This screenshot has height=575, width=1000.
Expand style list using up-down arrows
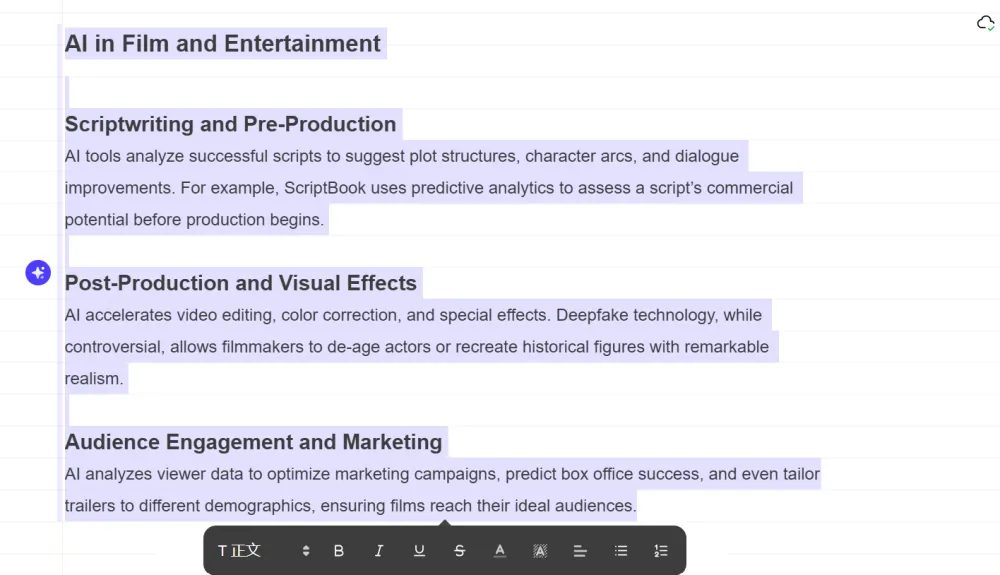click(x=306, y=551)
